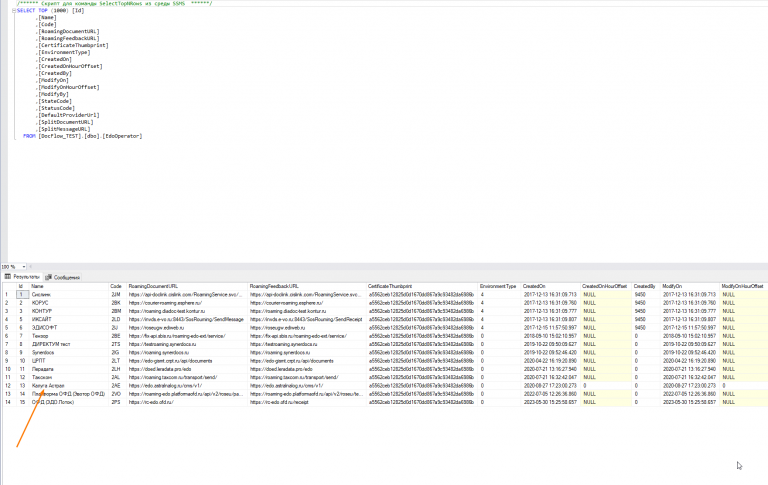Select CreatedOn cell '2018-09-10 15:02:10.957'
Screen dimensions: 768x485
click(551, 336)
